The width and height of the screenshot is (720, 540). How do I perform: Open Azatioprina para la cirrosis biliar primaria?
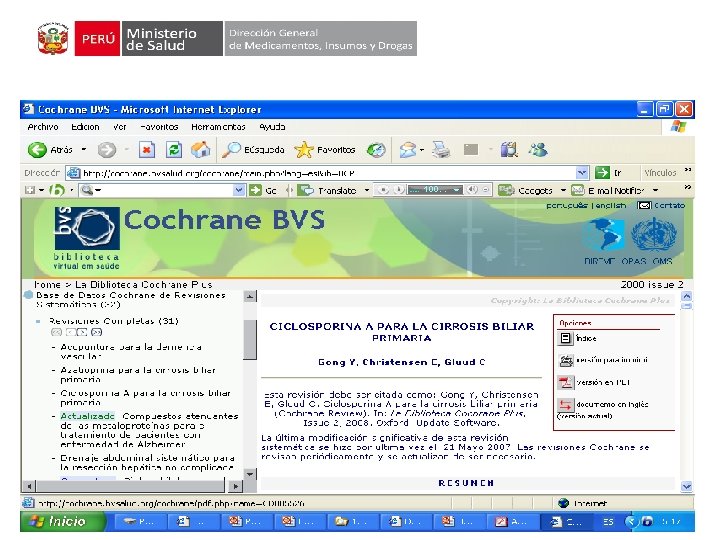coord(138,375)
